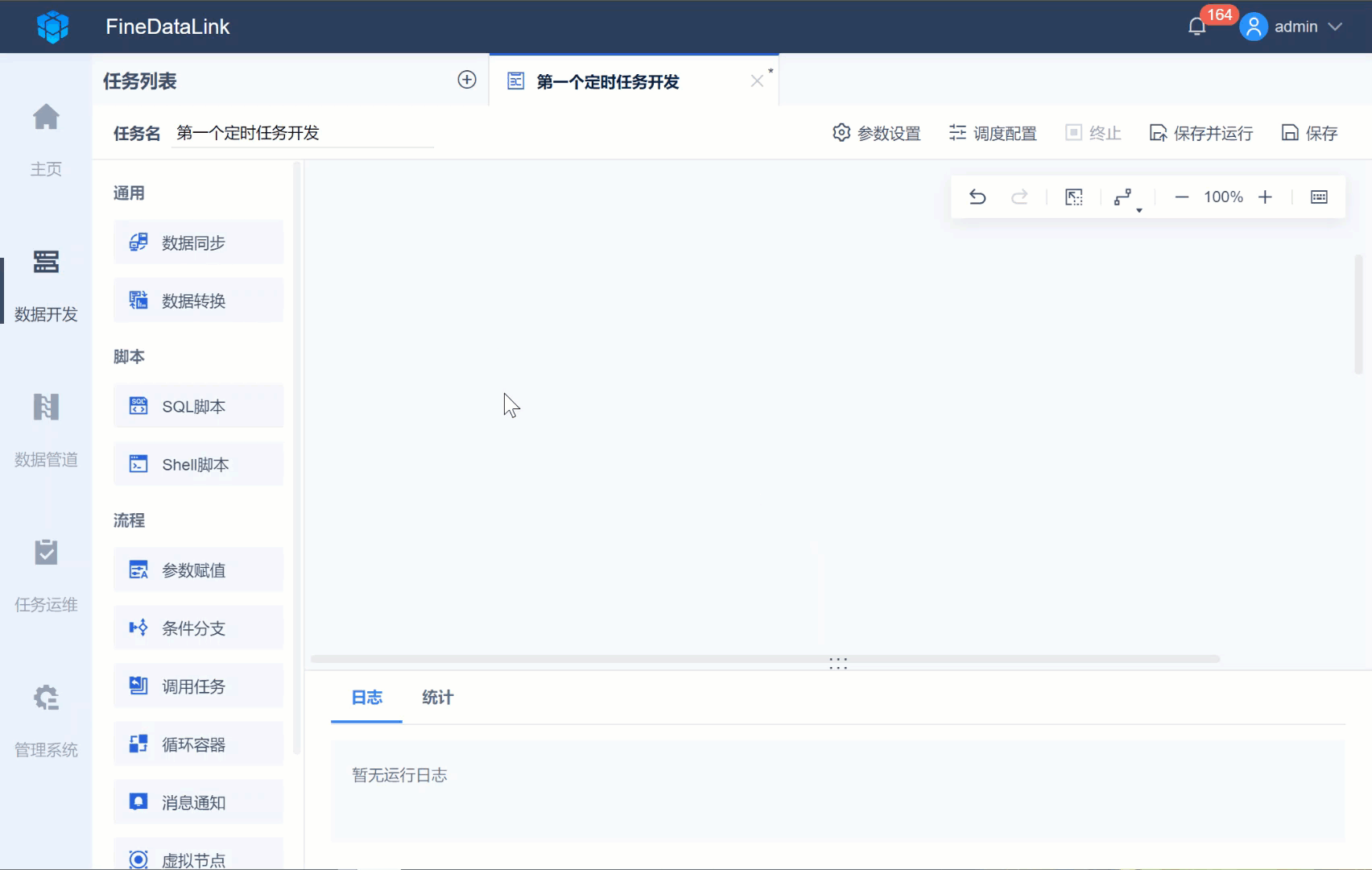Select the 消息通知 flow node
This screenshot has height=870, width=1372.
tap(198, 802)
